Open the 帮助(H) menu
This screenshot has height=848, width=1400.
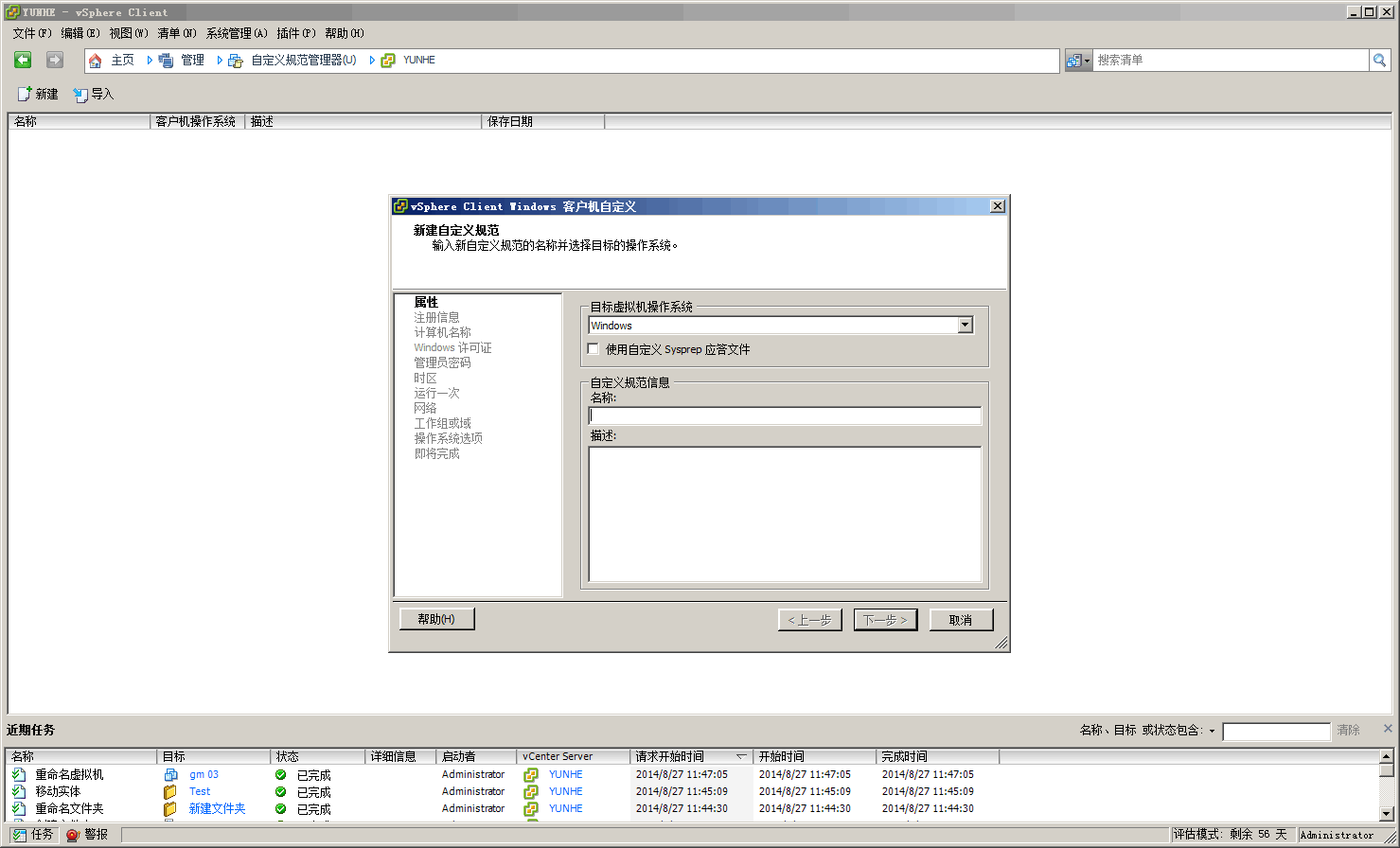(x=345, y=33)
